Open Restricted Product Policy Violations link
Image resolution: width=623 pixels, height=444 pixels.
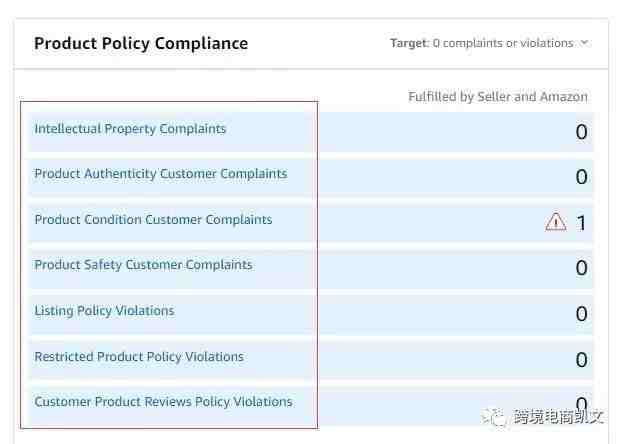point(139,357)
